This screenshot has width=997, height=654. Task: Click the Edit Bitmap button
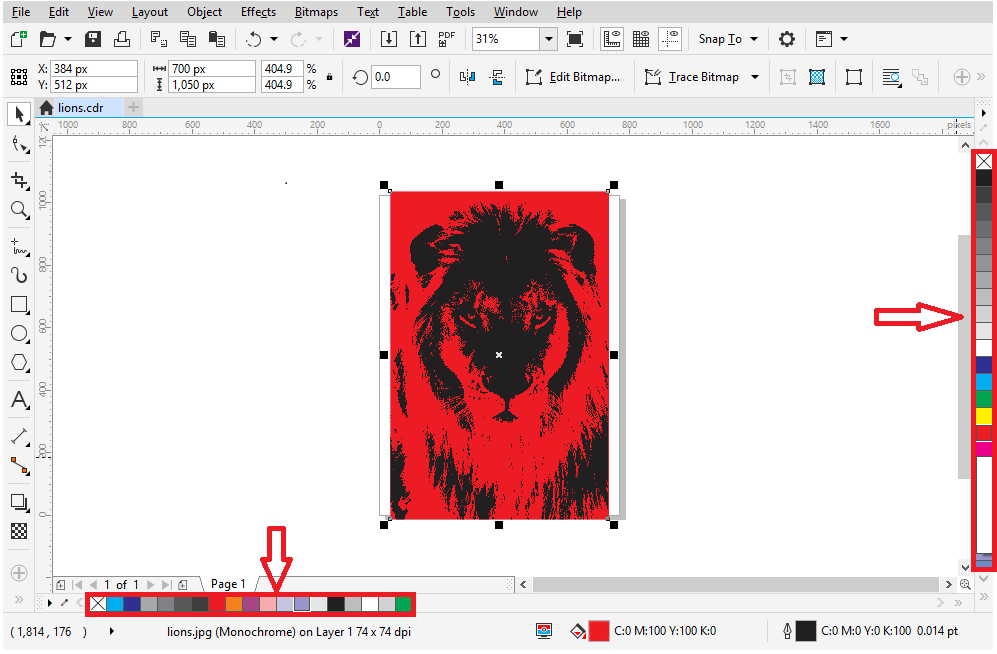tap(573, 76)
